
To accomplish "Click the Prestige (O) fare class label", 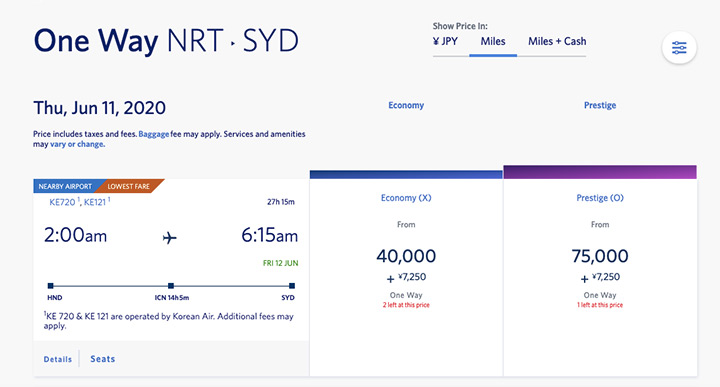I will (600, 198).
